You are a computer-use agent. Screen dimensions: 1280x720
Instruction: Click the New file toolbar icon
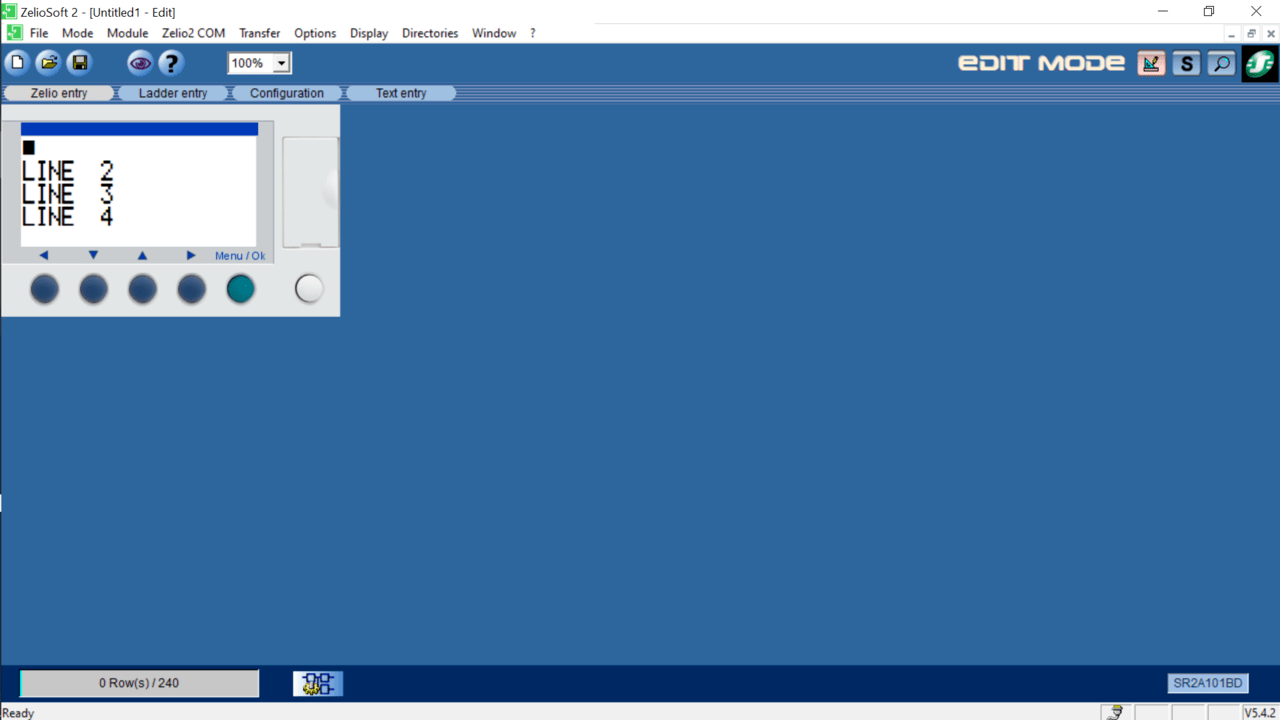point(18,63)
